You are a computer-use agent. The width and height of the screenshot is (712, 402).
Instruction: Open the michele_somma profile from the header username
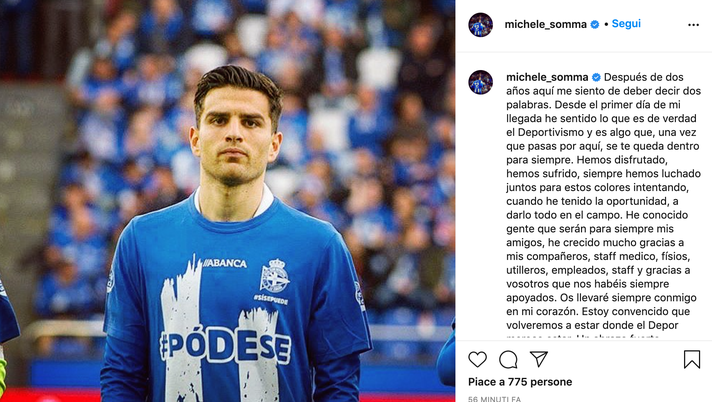tap(545, 24)
